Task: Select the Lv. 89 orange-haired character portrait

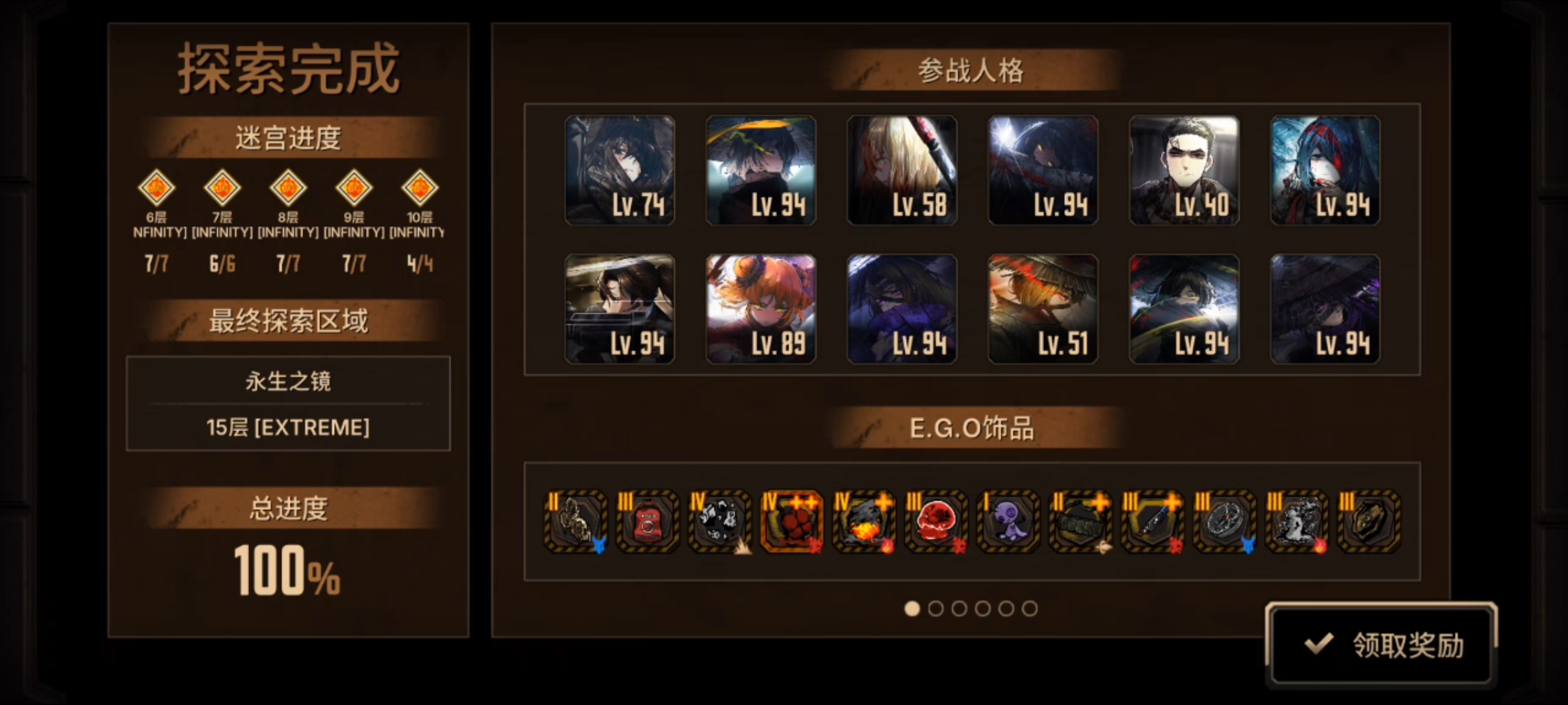Action: [x=761, y=309]
